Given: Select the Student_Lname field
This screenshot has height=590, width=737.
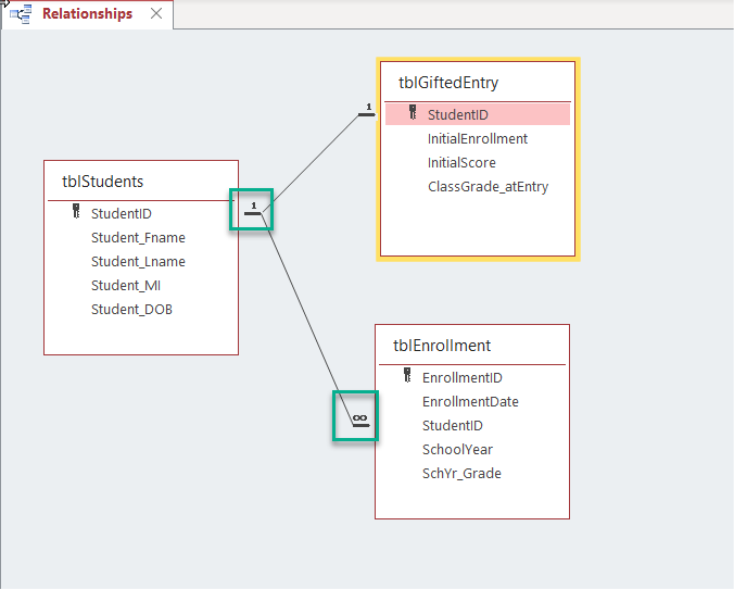Looking at the screenshot, I should click(138, 262).
